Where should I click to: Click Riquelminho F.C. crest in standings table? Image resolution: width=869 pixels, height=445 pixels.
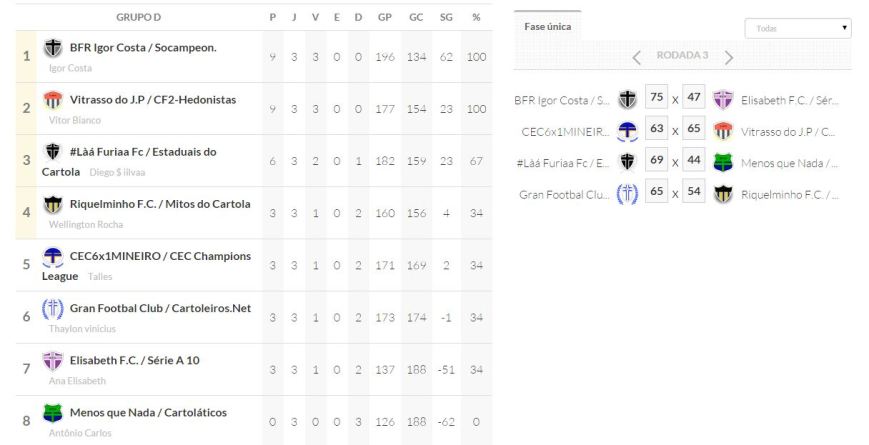[53, 204]
